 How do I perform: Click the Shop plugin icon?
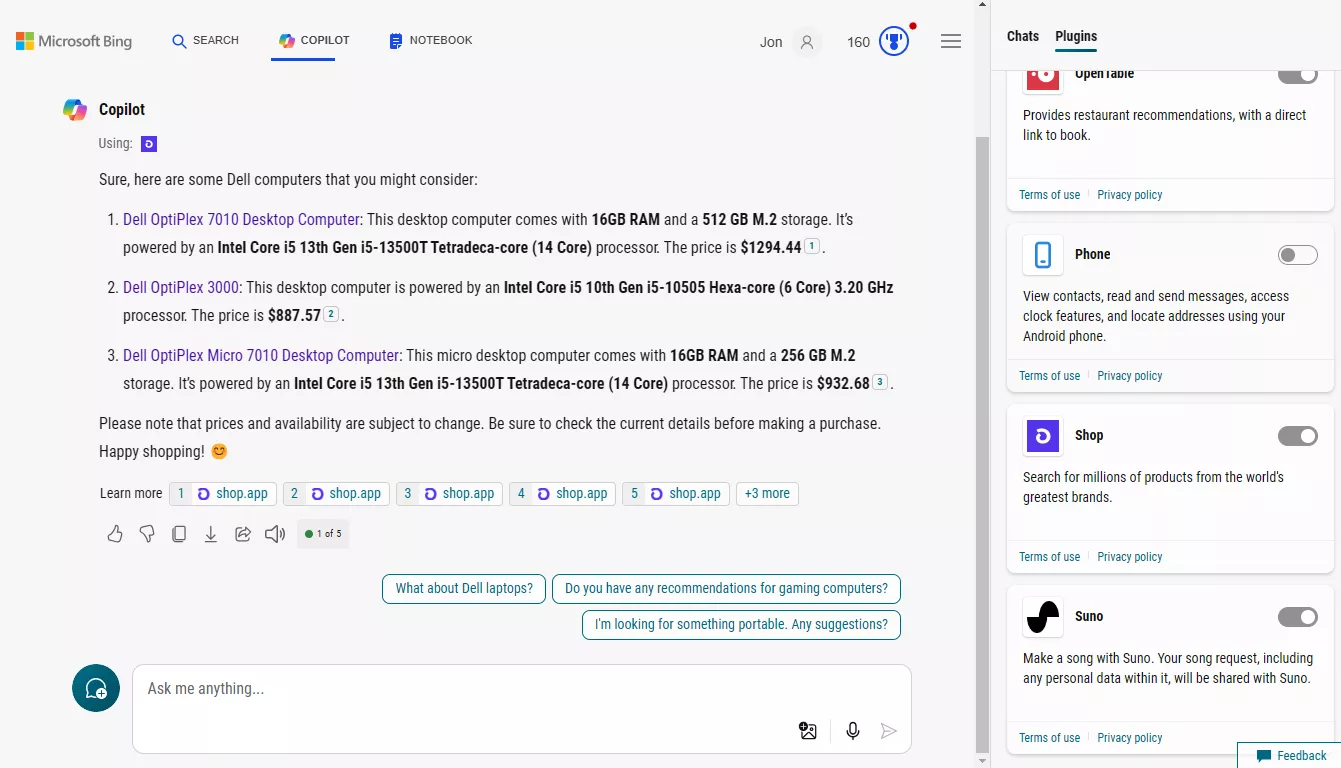[1043, 436]
